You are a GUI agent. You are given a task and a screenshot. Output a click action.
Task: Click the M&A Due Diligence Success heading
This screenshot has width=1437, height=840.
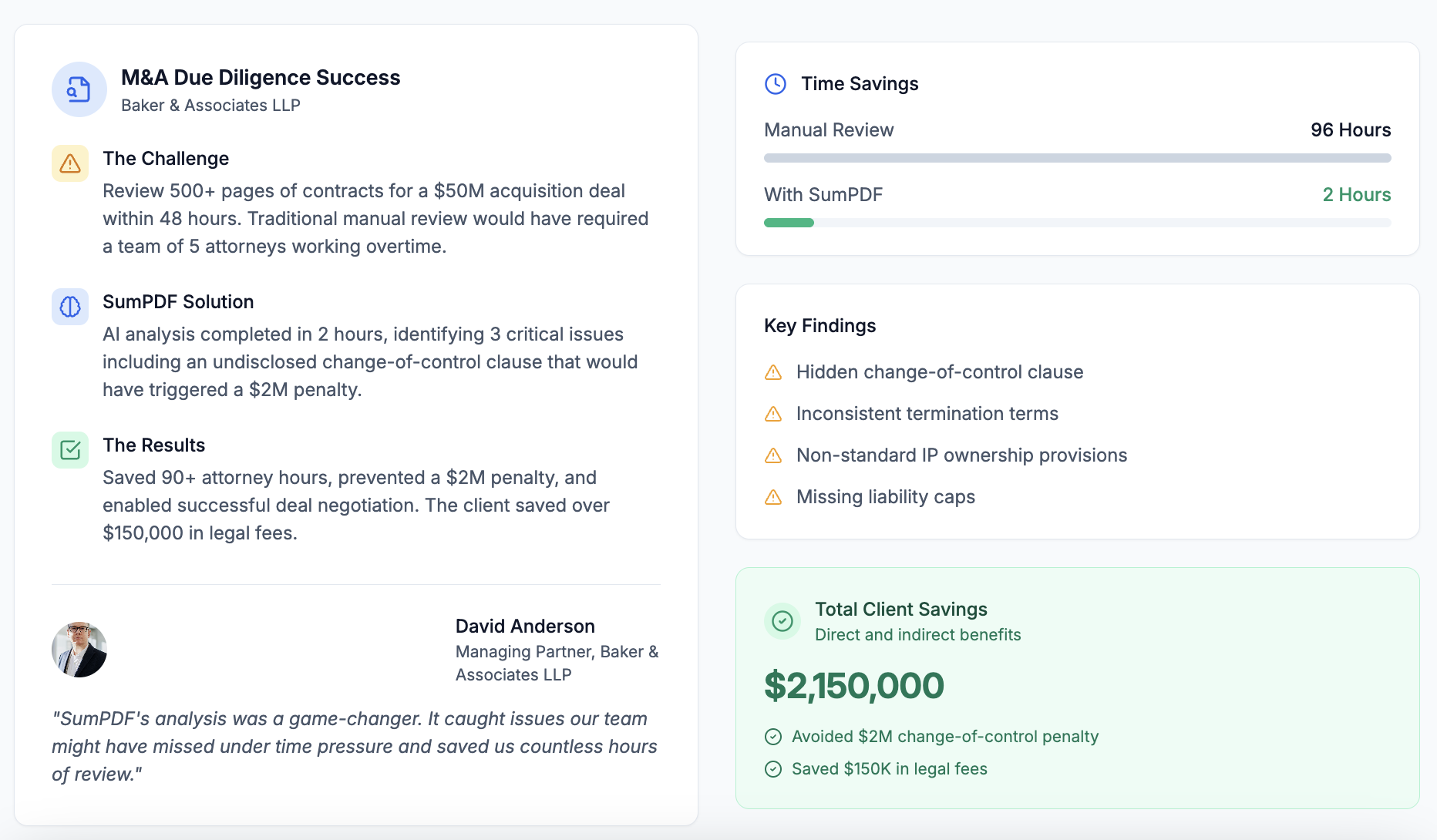(261, 78)
